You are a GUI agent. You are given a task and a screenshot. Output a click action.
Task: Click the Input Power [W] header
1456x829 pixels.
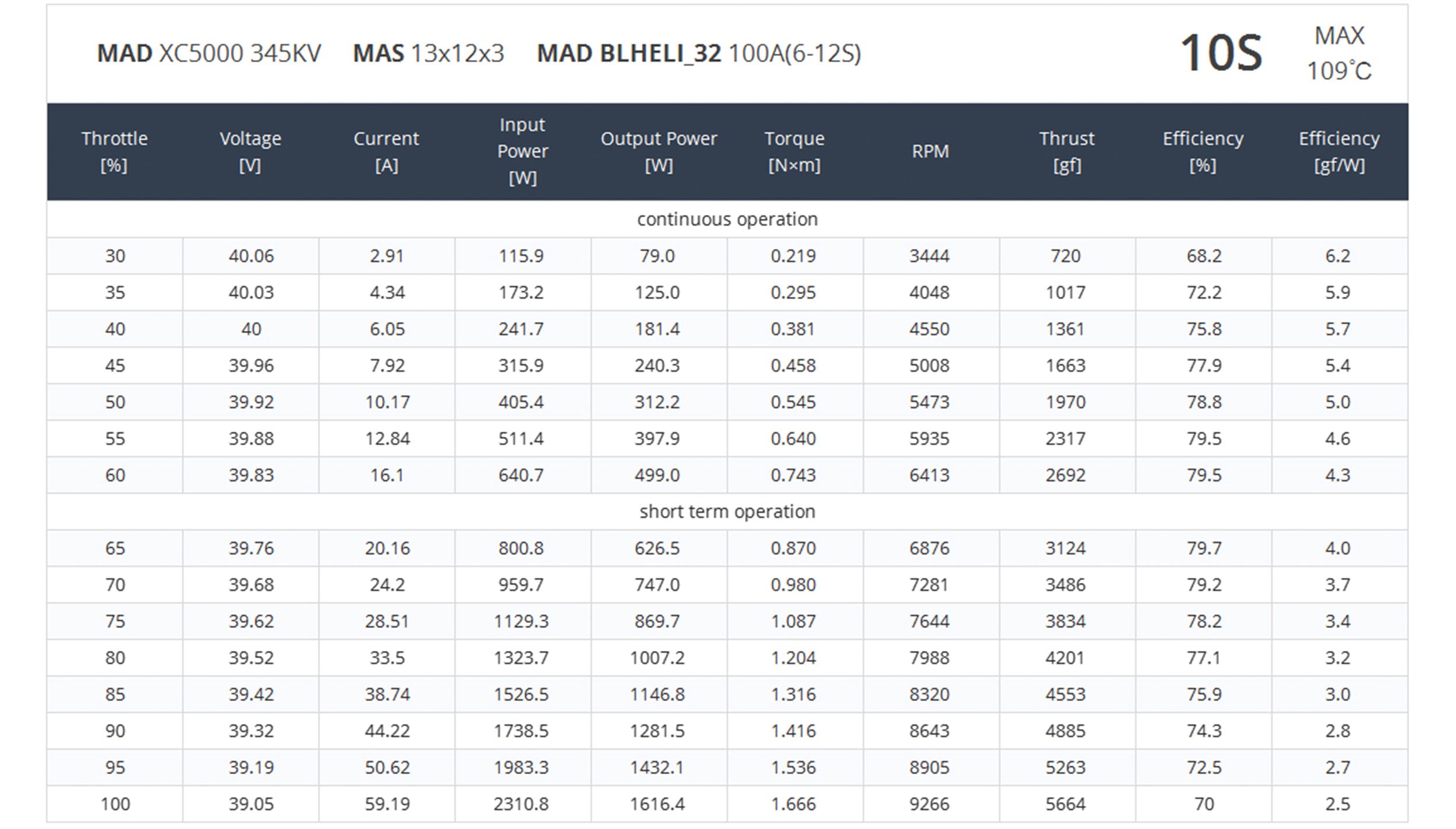522,151
